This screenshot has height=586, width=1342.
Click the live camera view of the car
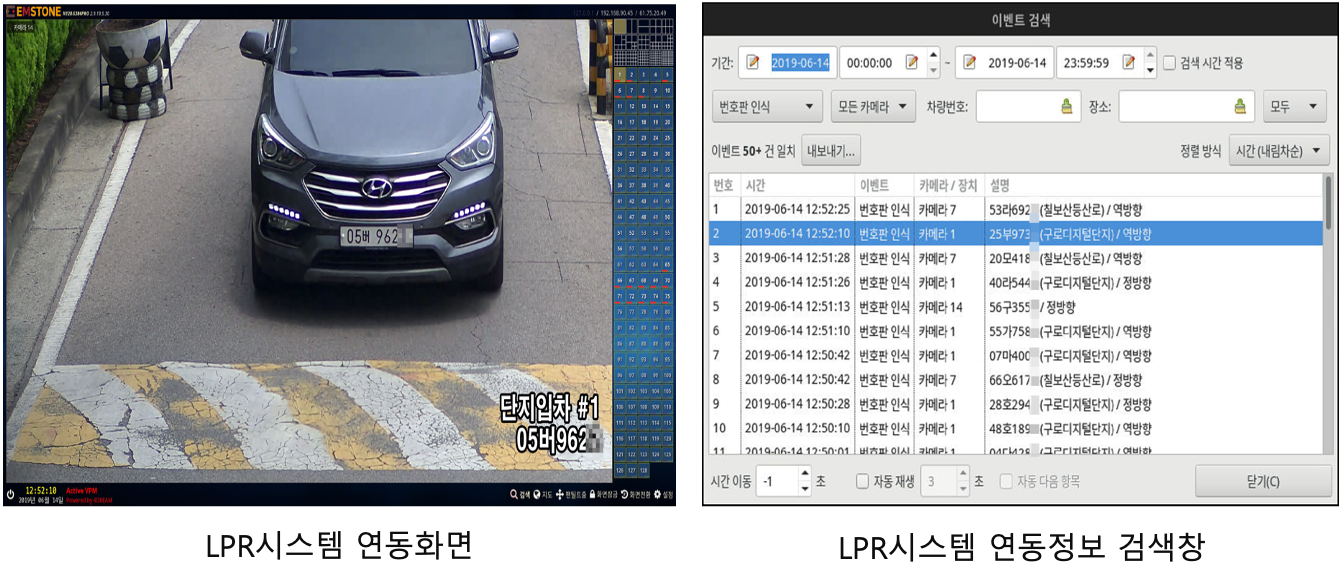point(308,250)
